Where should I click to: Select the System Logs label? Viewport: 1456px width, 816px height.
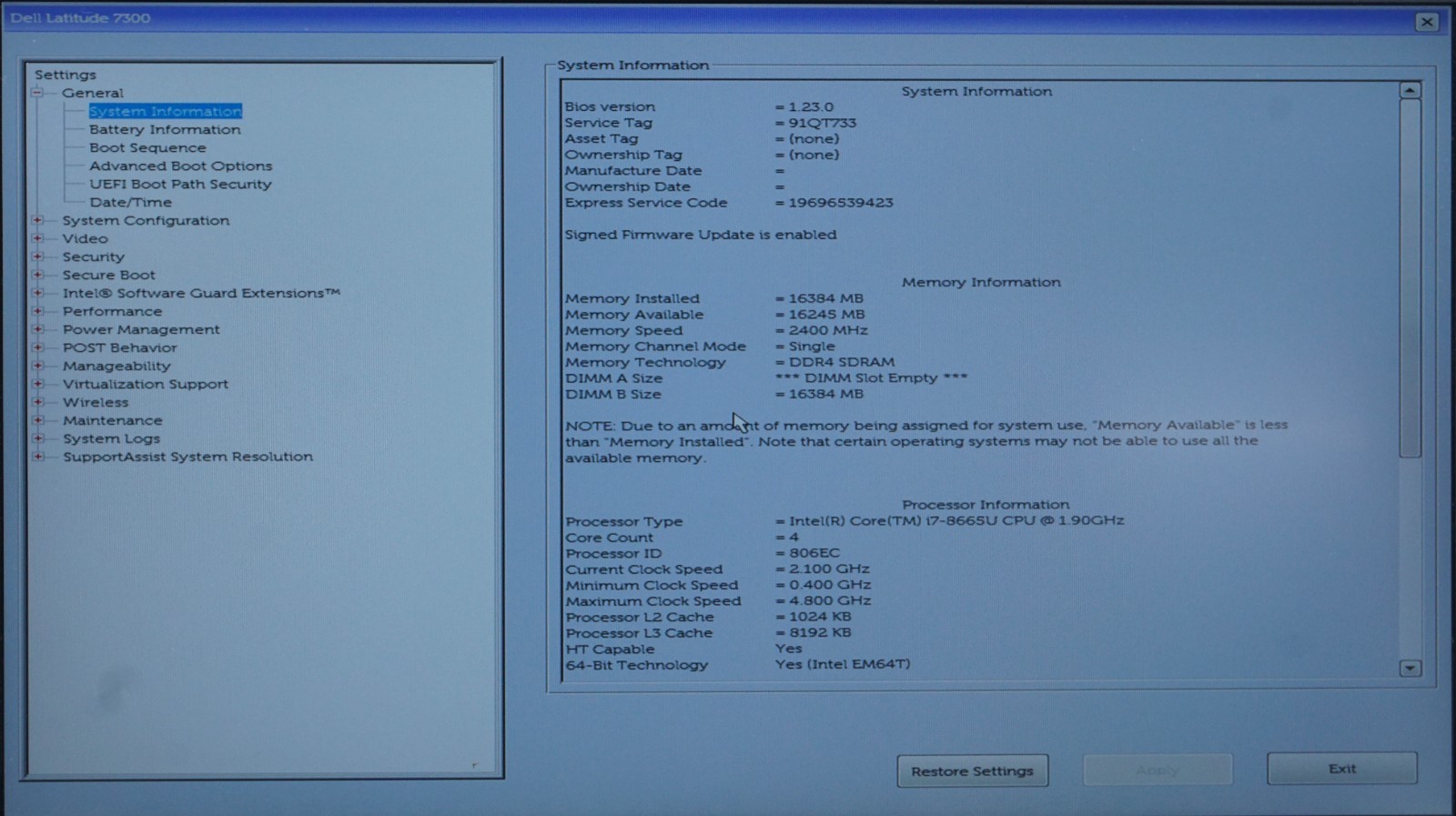point(111,438)
